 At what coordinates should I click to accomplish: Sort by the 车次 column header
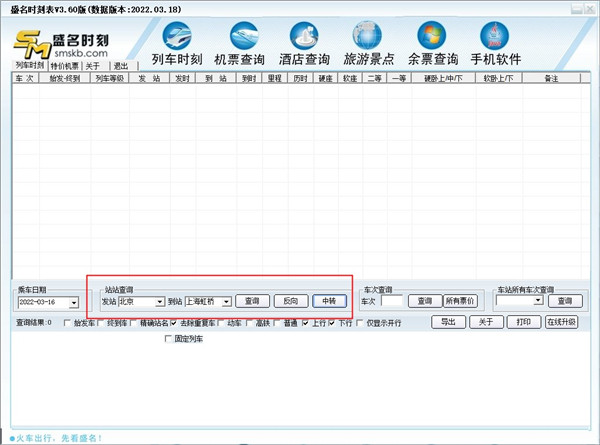[25, 78]
